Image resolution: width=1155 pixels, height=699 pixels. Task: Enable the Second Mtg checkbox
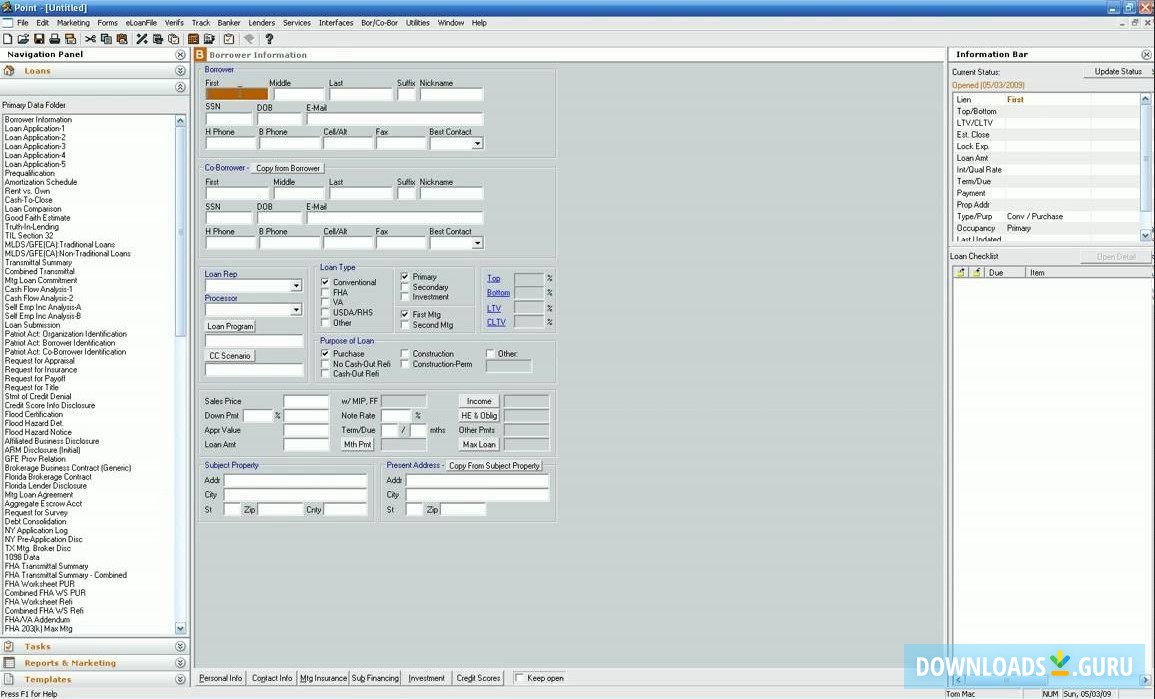[404, 325]
